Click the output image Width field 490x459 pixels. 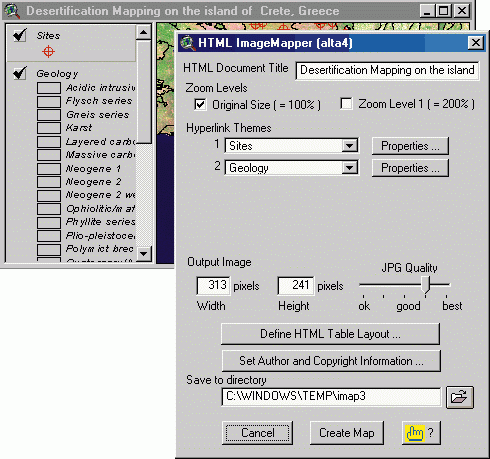point(213,285)
